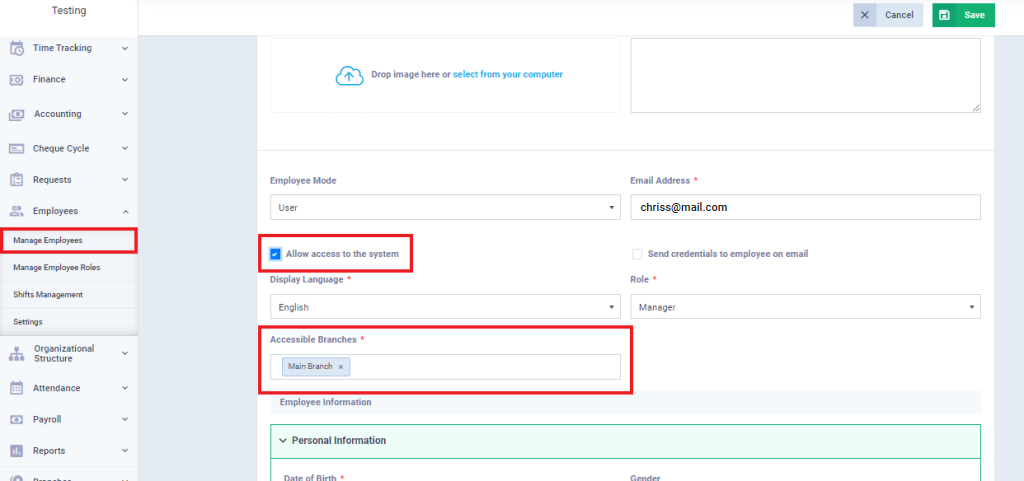
Task: Expand the Cheque Cycle menu chevron
Action: tap(125, 149)
